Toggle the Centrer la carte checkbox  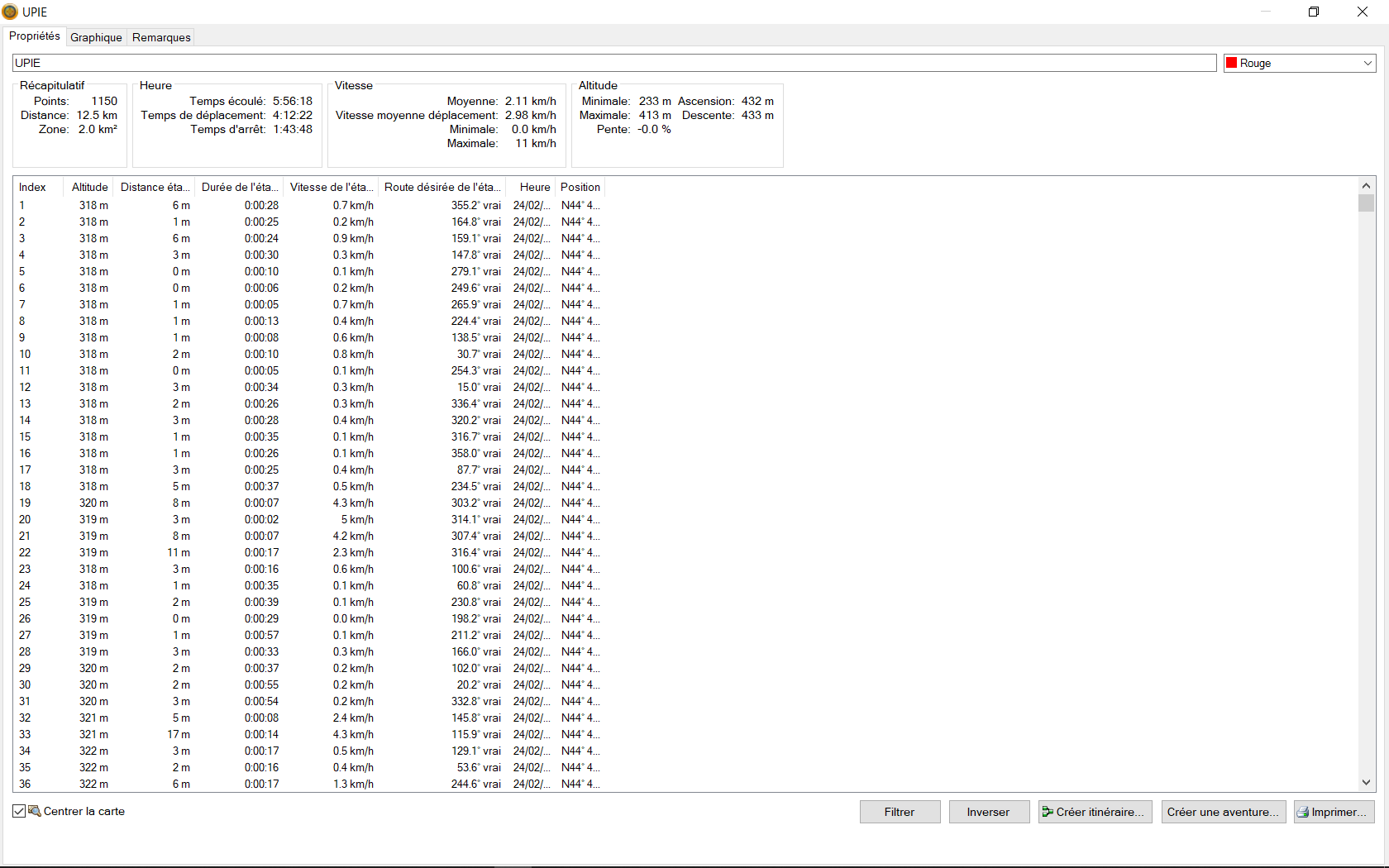click(19, 811)
